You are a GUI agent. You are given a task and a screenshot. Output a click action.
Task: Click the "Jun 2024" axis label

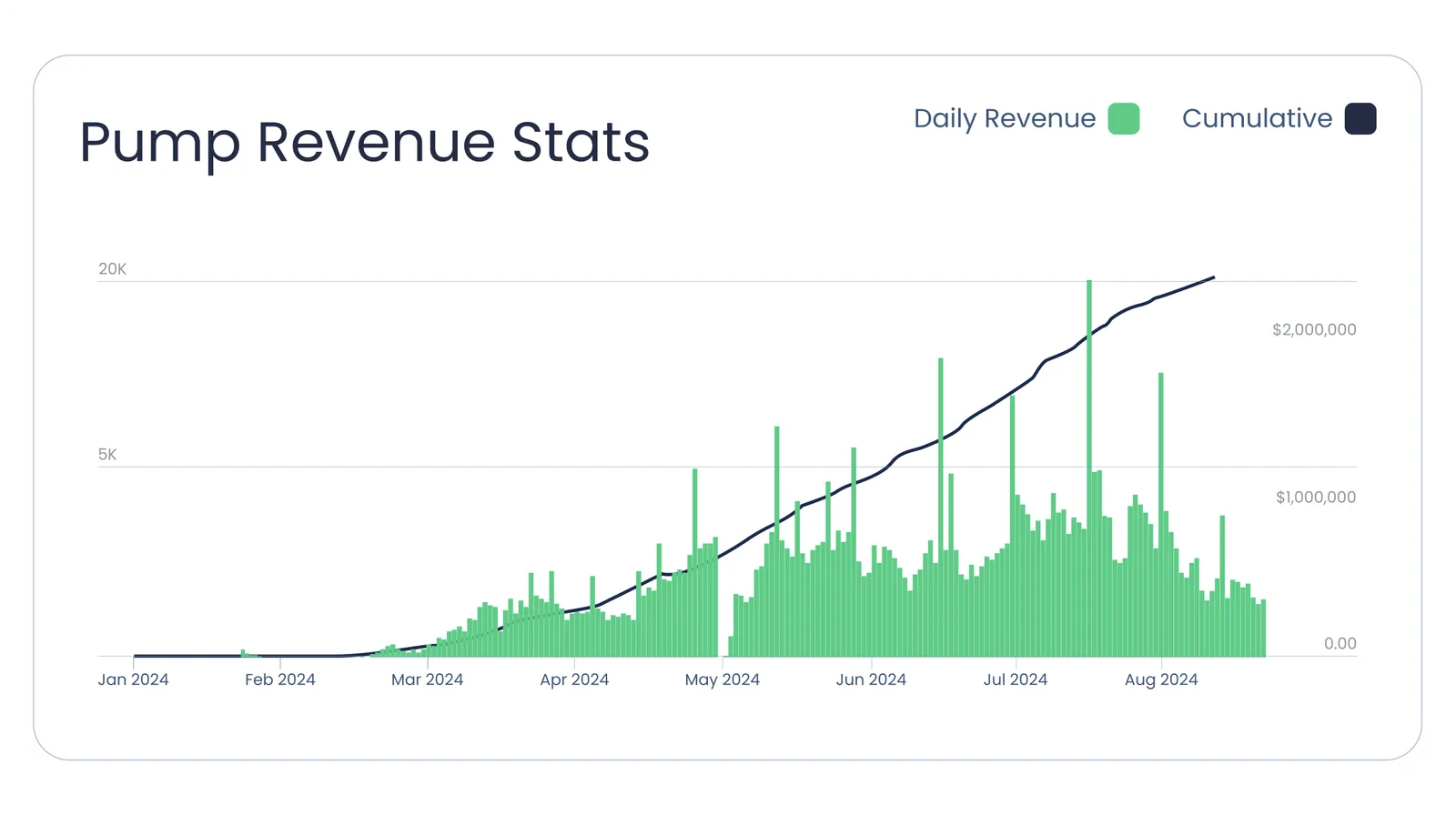tap(871, 679)
